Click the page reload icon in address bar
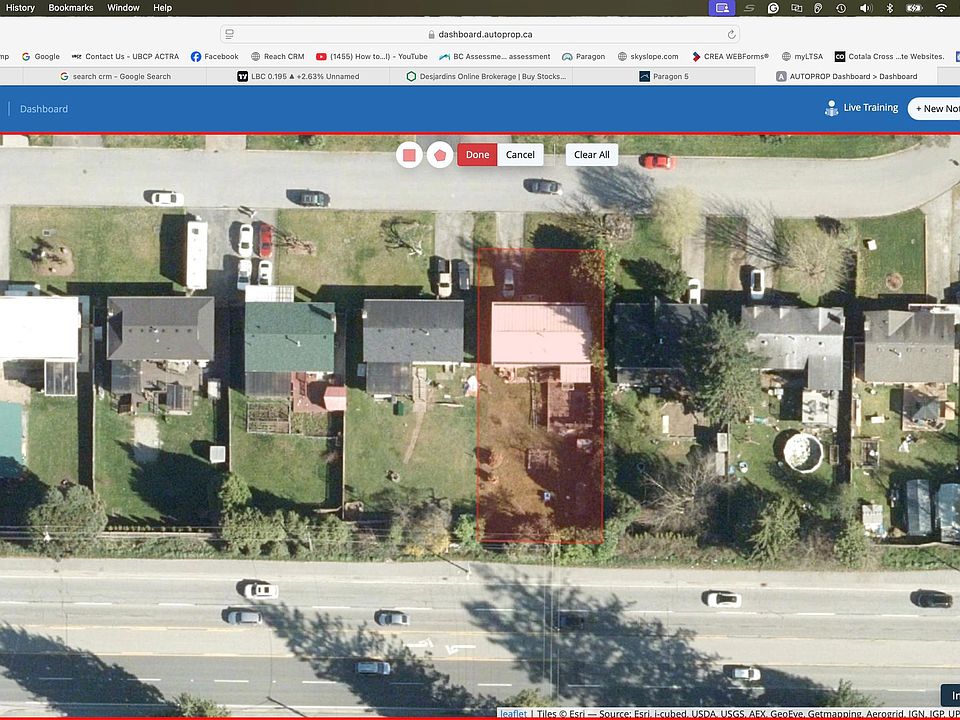 click(731, 34)
